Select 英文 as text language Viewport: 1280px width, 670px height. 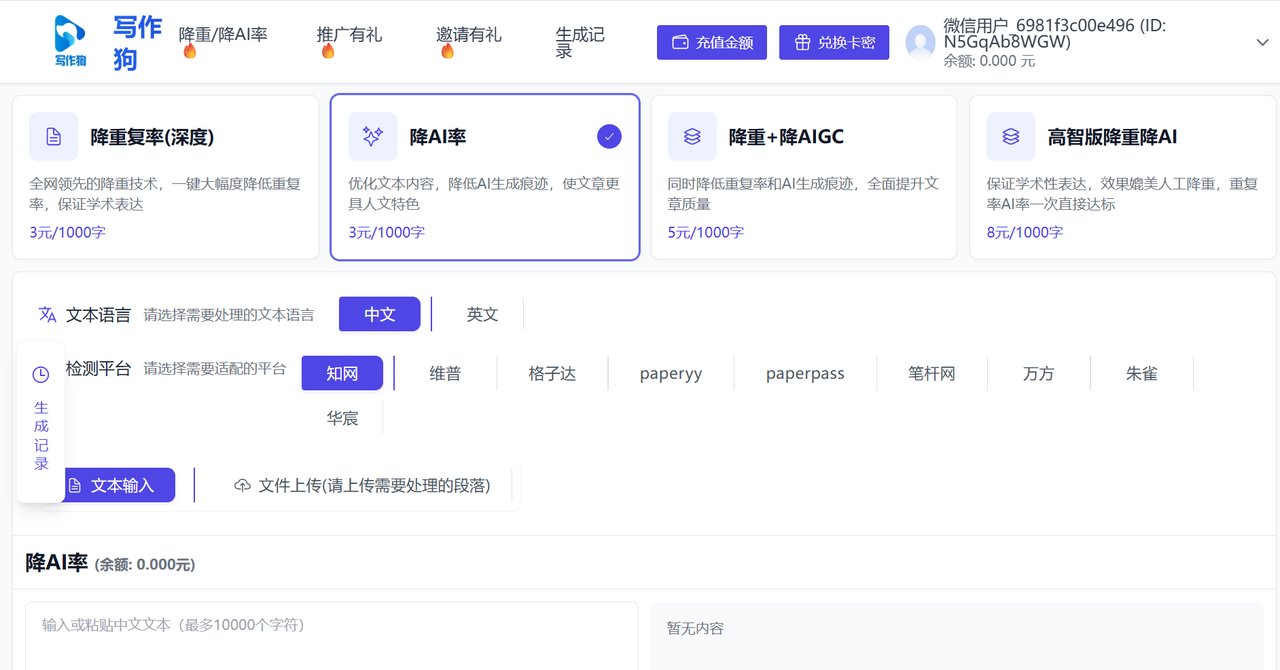[482, 314]
